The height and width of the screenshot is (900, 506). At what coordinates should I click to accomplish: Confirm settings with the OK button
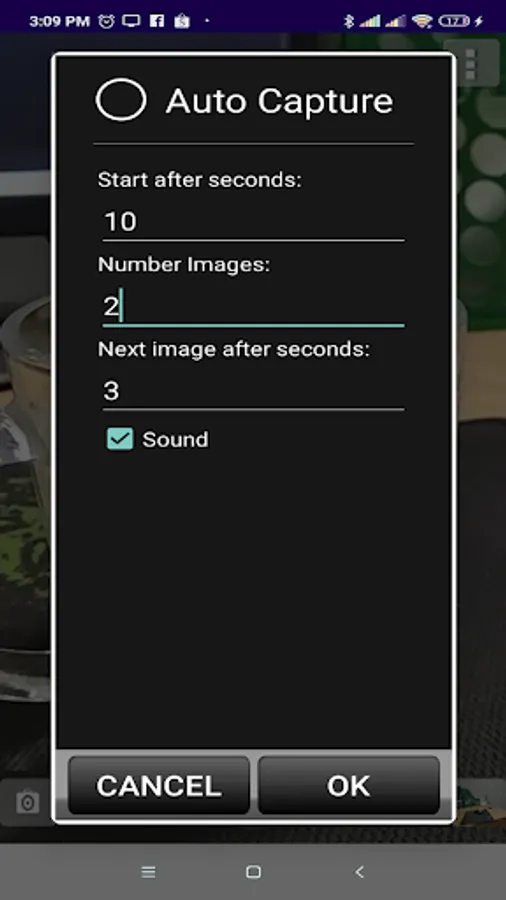pyautogui.click(x=349, y=785)
